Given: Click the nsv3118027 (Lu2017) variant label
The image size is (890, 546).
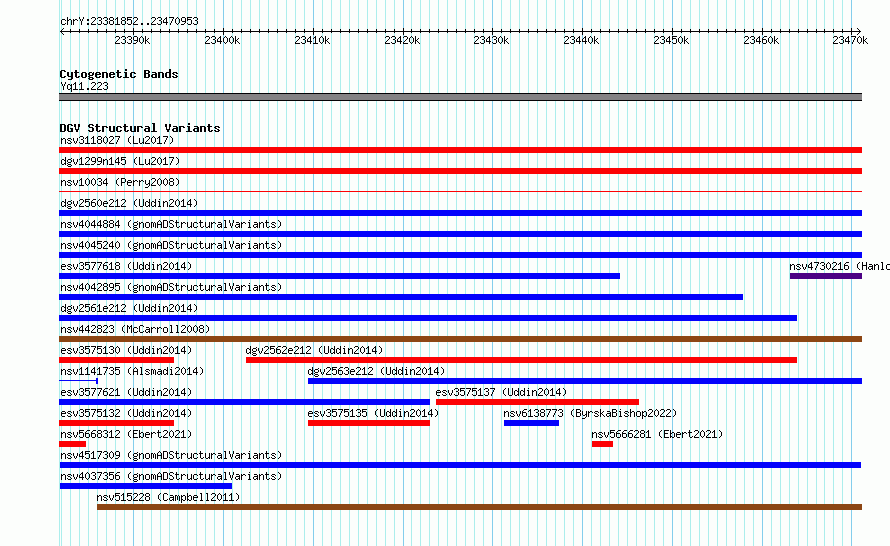Looking at the screenshot, I should (x=117, y=140).
